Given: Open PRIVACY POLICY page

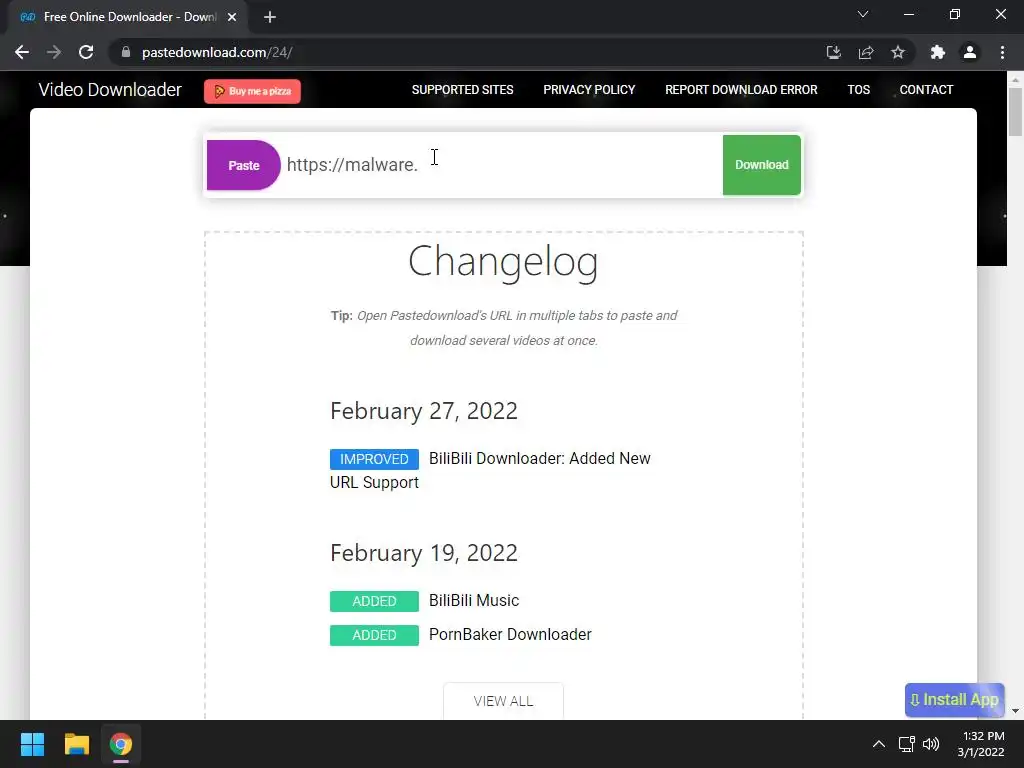Looking at the screenshot, I should coord(589,89).
